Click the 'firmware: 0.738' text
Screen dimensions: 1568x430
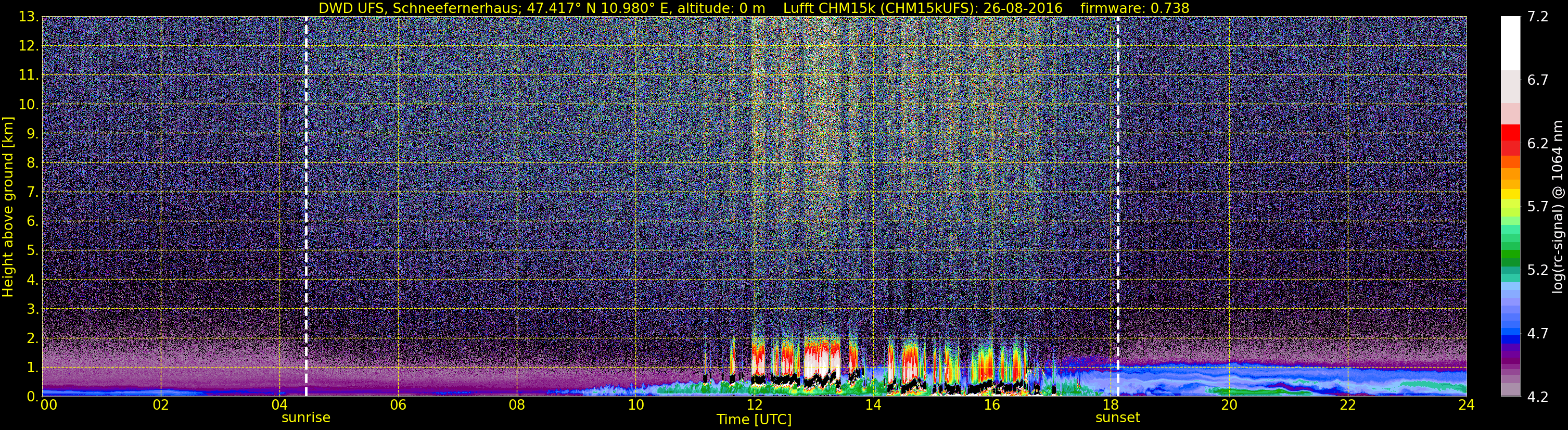1134,8
